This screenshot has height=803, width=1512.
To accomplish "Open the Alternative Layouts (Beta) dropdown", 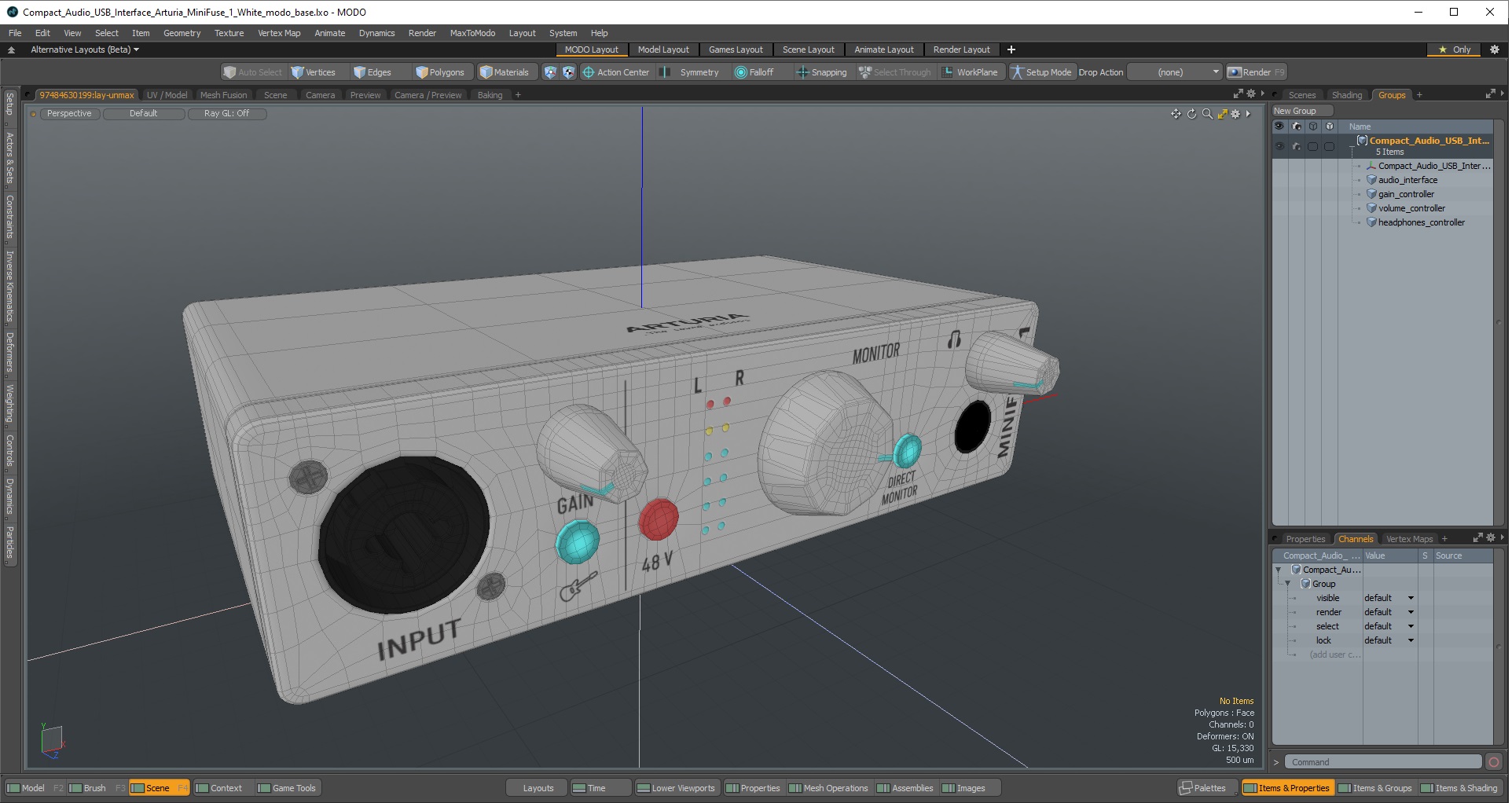I will click(84, 49).
